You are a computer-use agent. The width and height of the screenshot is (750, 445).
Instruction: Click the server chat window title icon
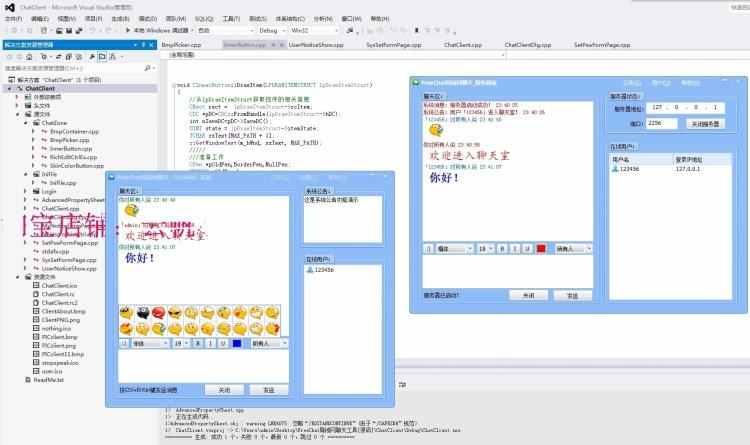click(x=416, y=83)
